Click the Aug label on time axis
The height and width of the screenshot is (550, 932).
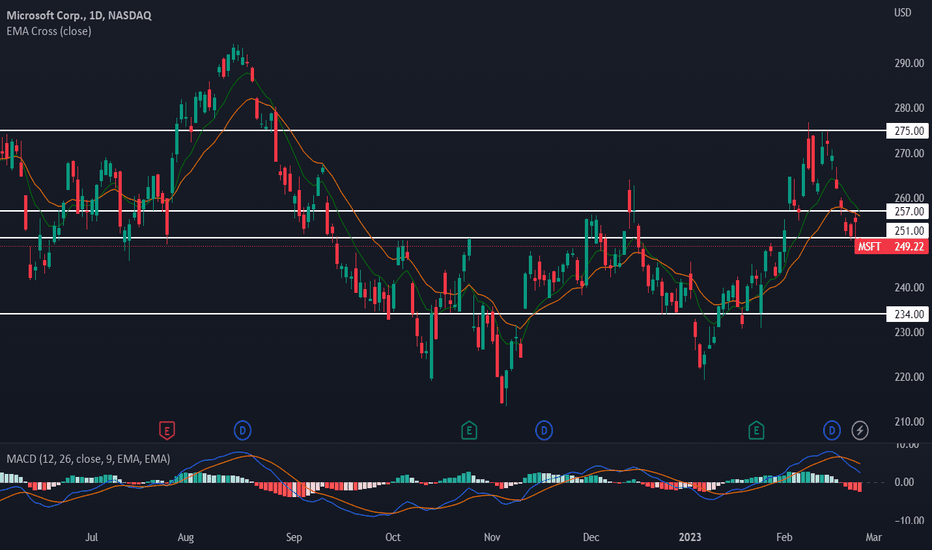pyautogui.click(x=185, y=537)
